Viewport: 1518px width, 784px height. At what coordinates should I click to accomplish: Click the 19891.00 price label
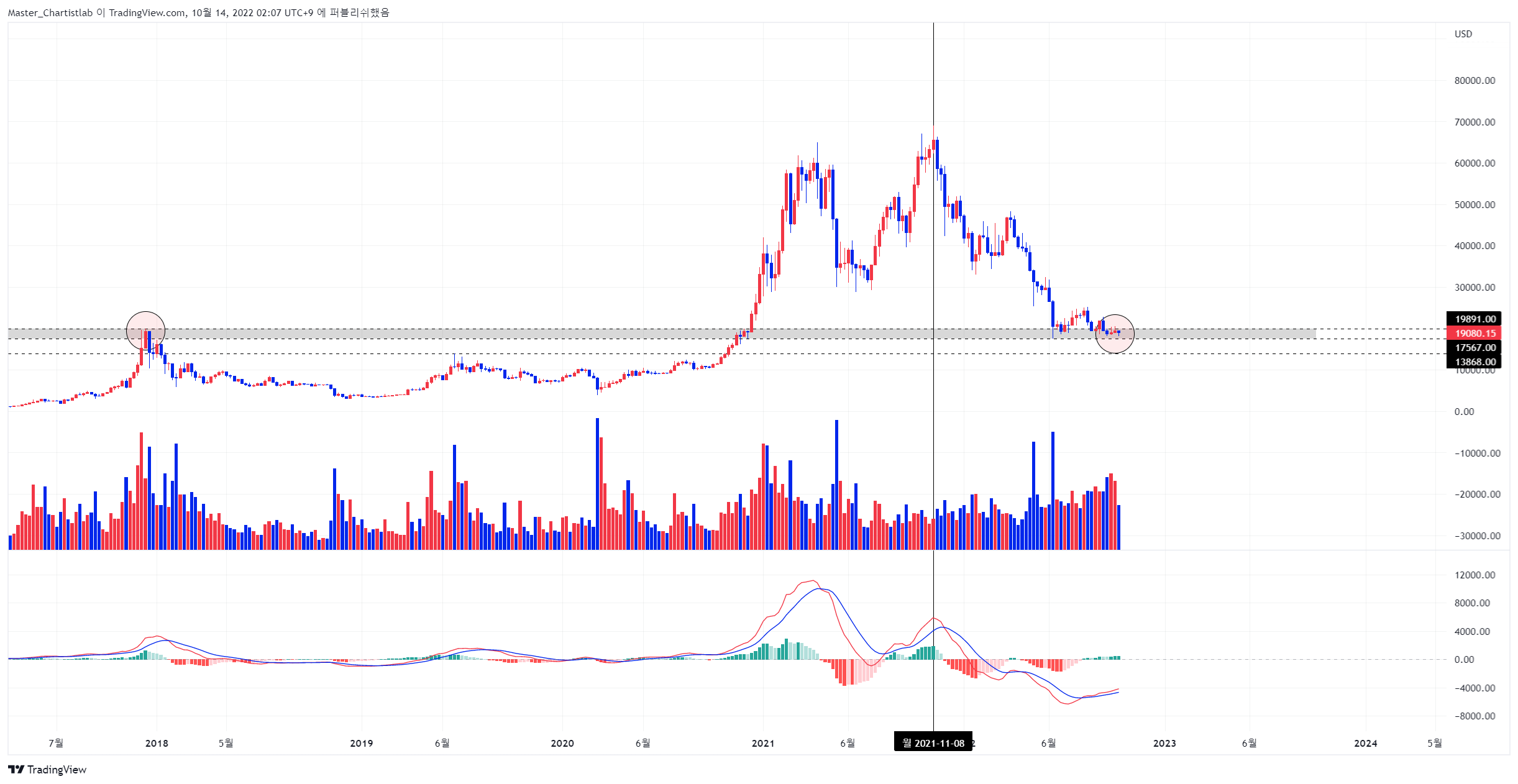pos(1474,319)
